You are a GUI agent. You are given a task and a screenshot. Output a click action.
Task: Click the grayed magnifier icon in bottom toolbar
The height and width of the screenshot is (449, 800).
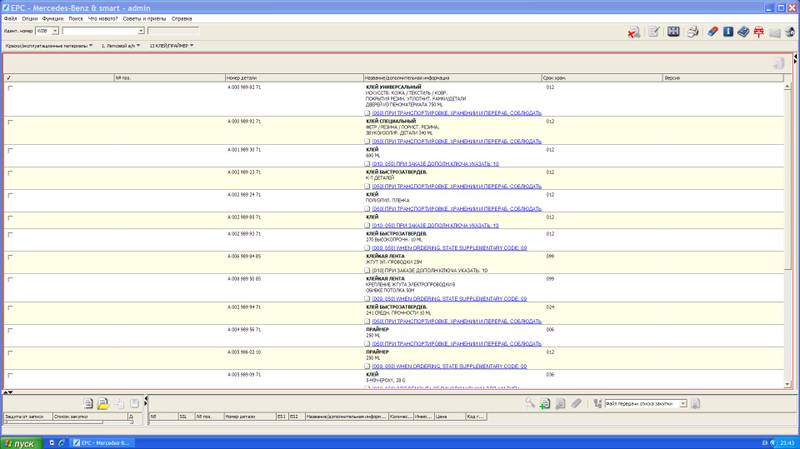point(529,403)
